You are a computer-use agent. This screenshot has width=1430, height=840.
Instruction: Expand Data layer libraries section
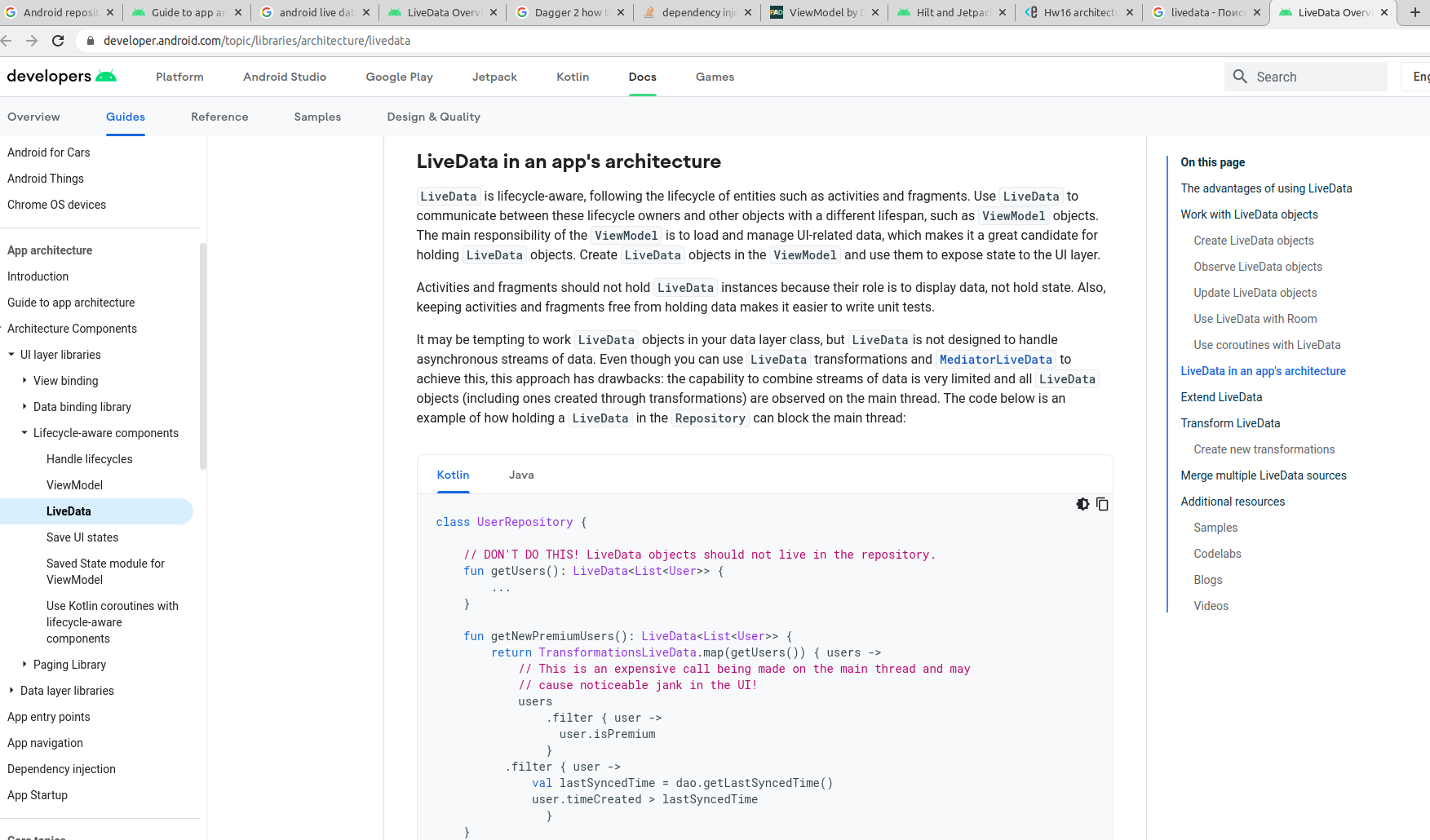pos(11,691)
